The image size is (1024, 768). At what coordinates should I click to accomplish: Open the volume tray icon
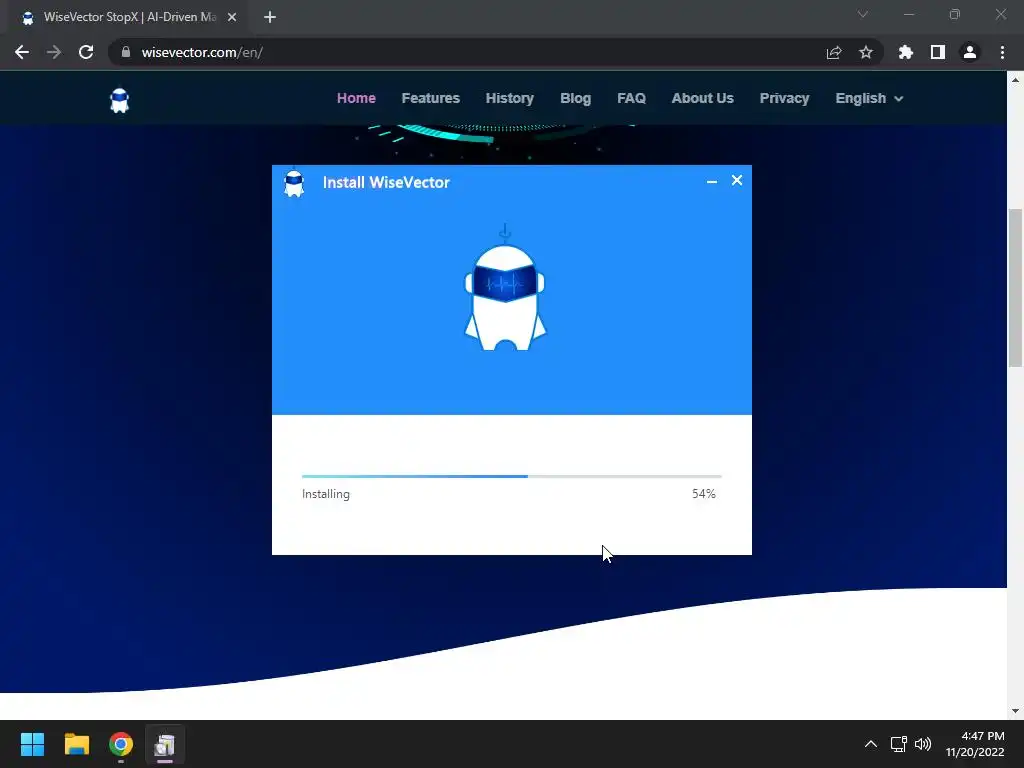pos(923,744)
